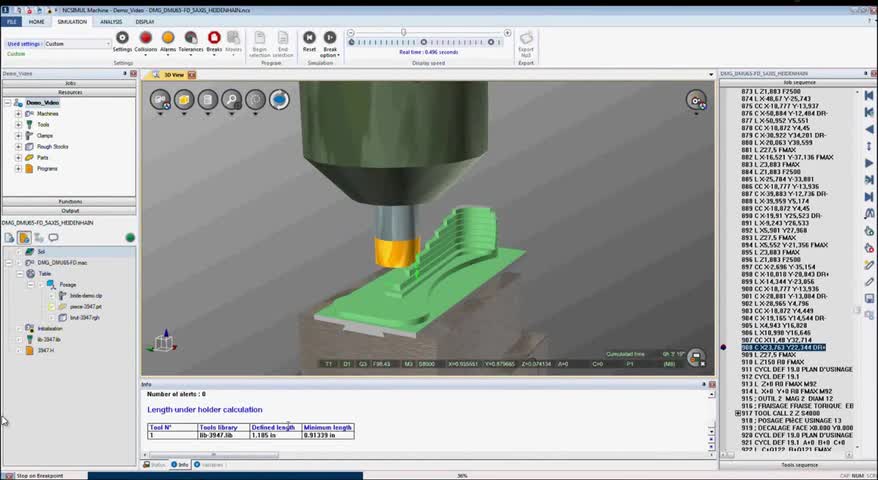The image size is (878, 480).
Task: Expand line 917 TOOL CALL in job sequence
Action: 738,413
